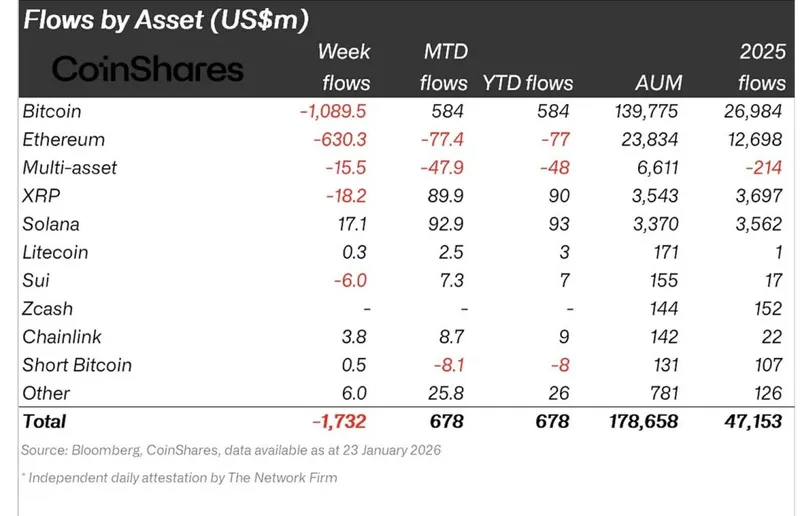This screenshot has height=516, width=800.
Task: Click the Multi-asset row label
Action: point(69,167)
